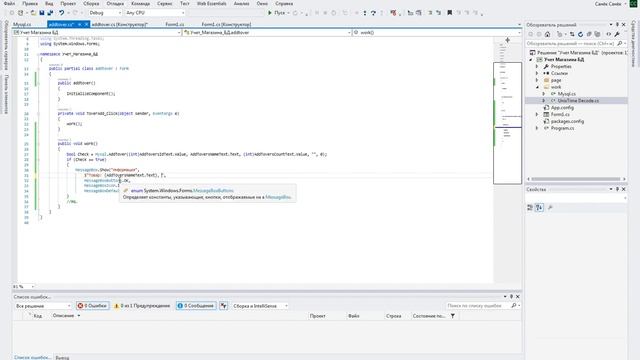This screenshot has height=360, width=640.
Task: Select packages.config in Solution Explorer
Action: [567, 121]
